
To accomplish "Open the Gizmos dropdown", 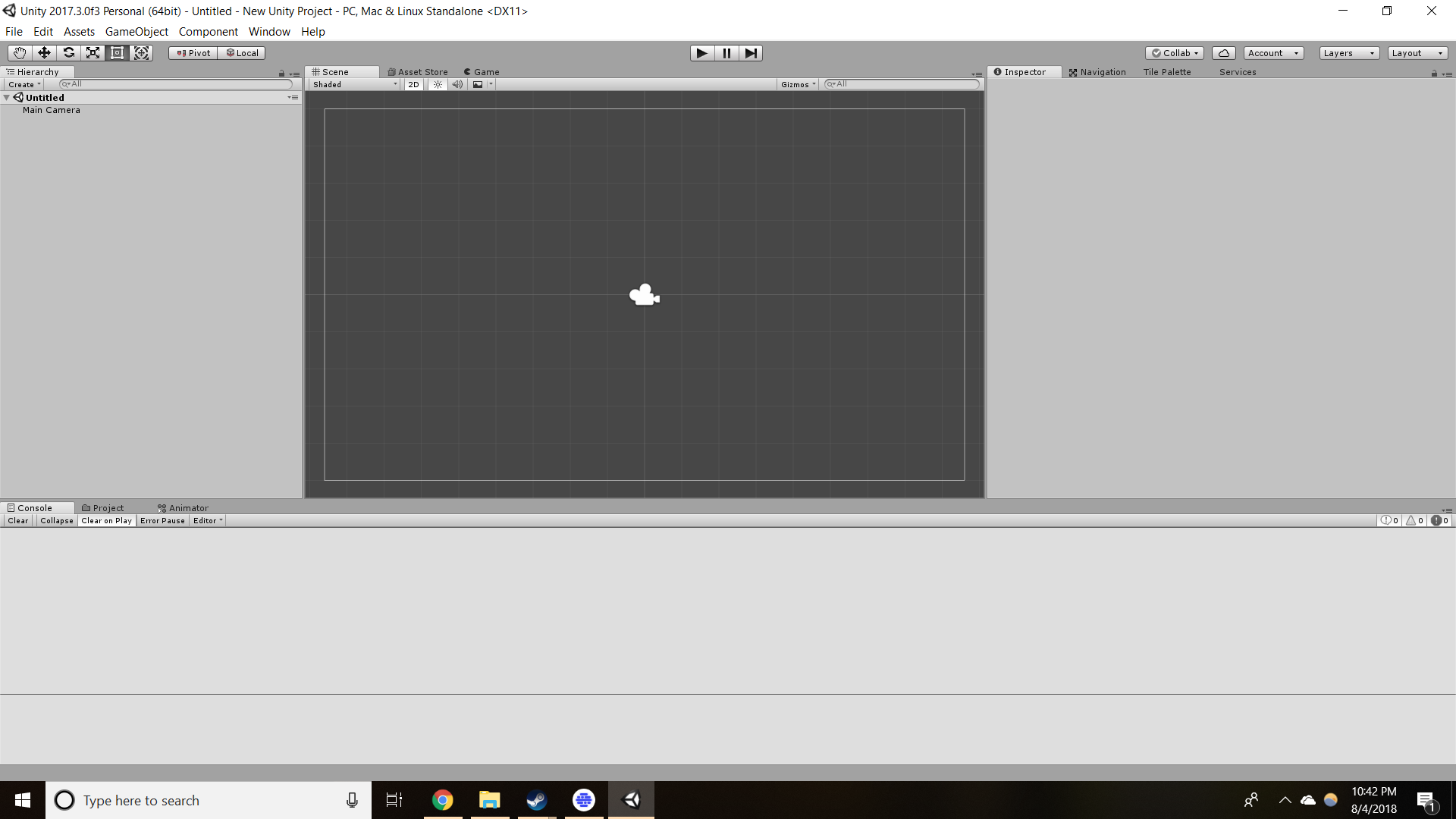I will [x=798, y=85].
